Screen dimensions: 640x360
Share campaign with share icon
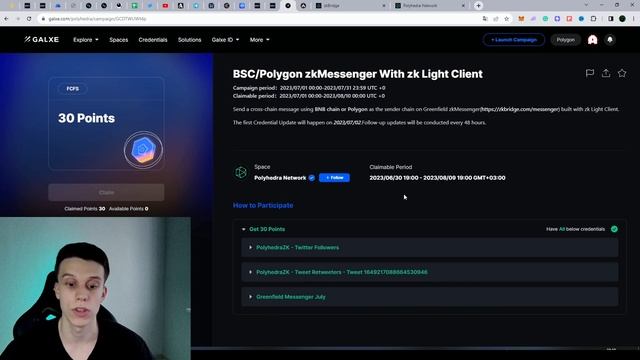606,73
